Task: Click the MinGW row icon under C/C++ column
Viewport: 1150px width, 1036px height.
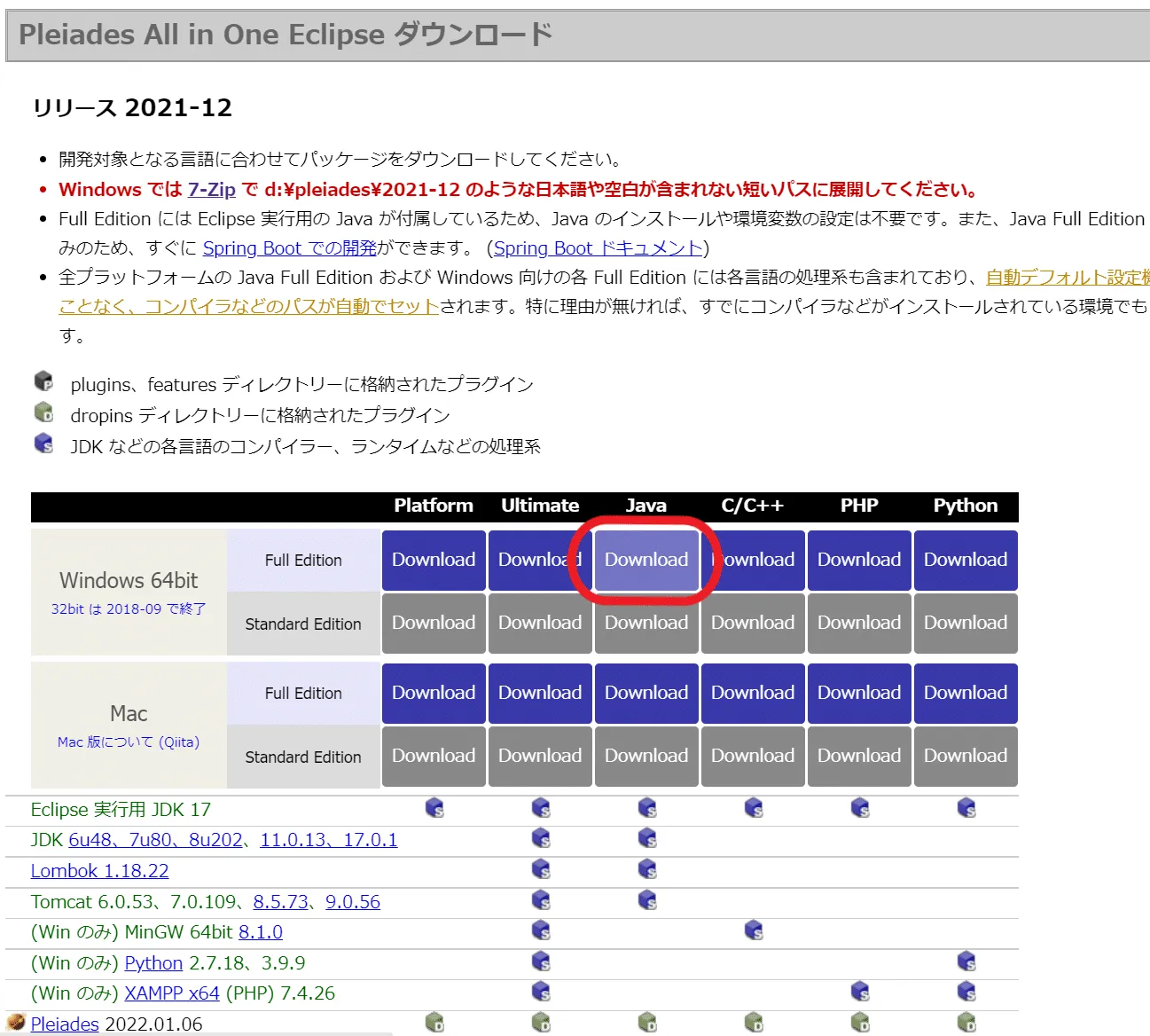Action: pyautogui.click(x=754, y=930)
